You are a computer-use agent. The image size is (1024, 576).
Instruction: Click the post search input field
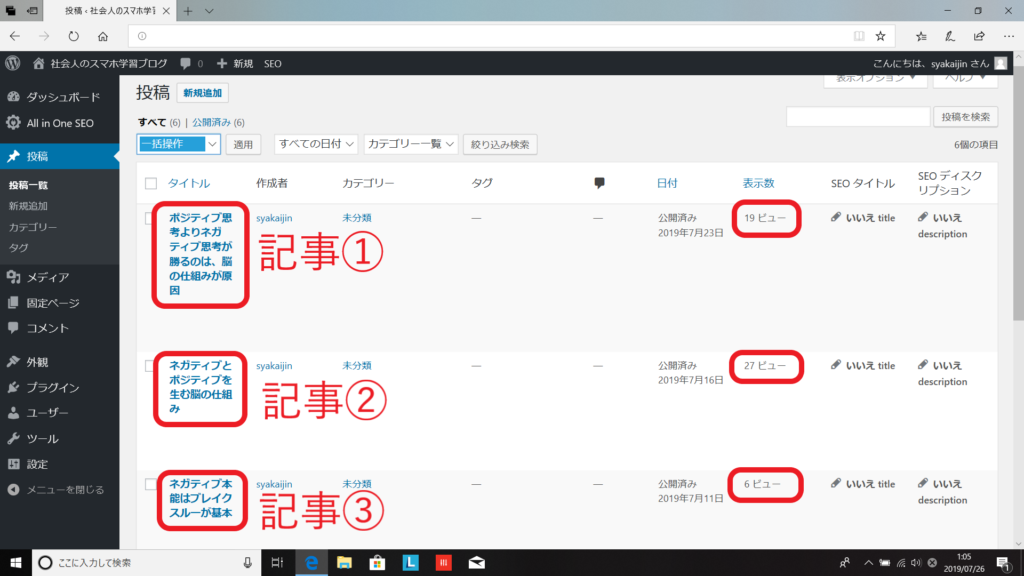858,117
